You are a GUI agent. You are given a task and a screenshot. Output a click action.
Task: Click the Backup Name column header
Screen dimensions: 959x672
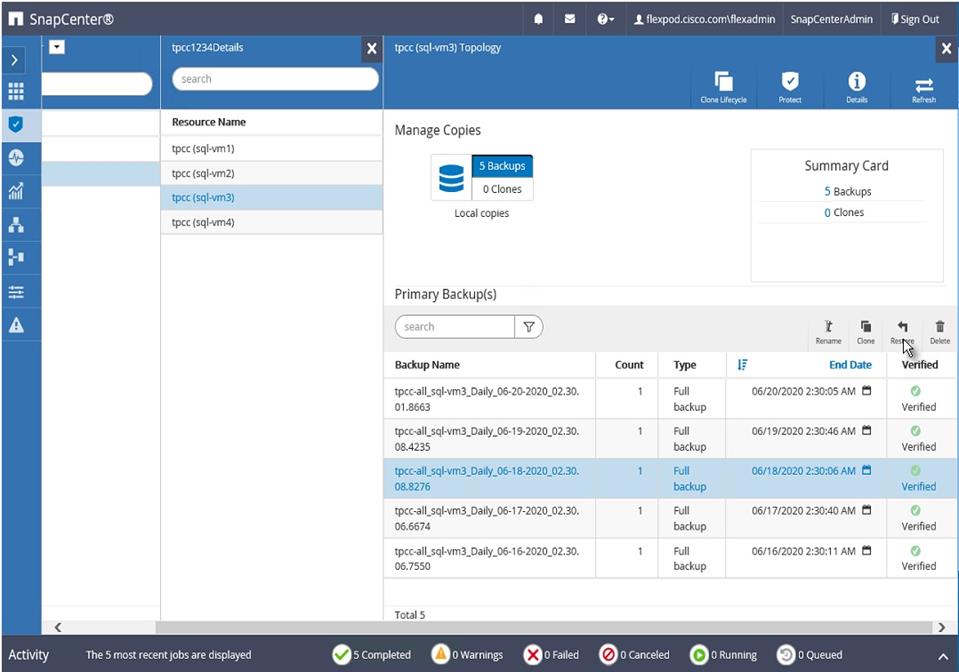(427, 365)
